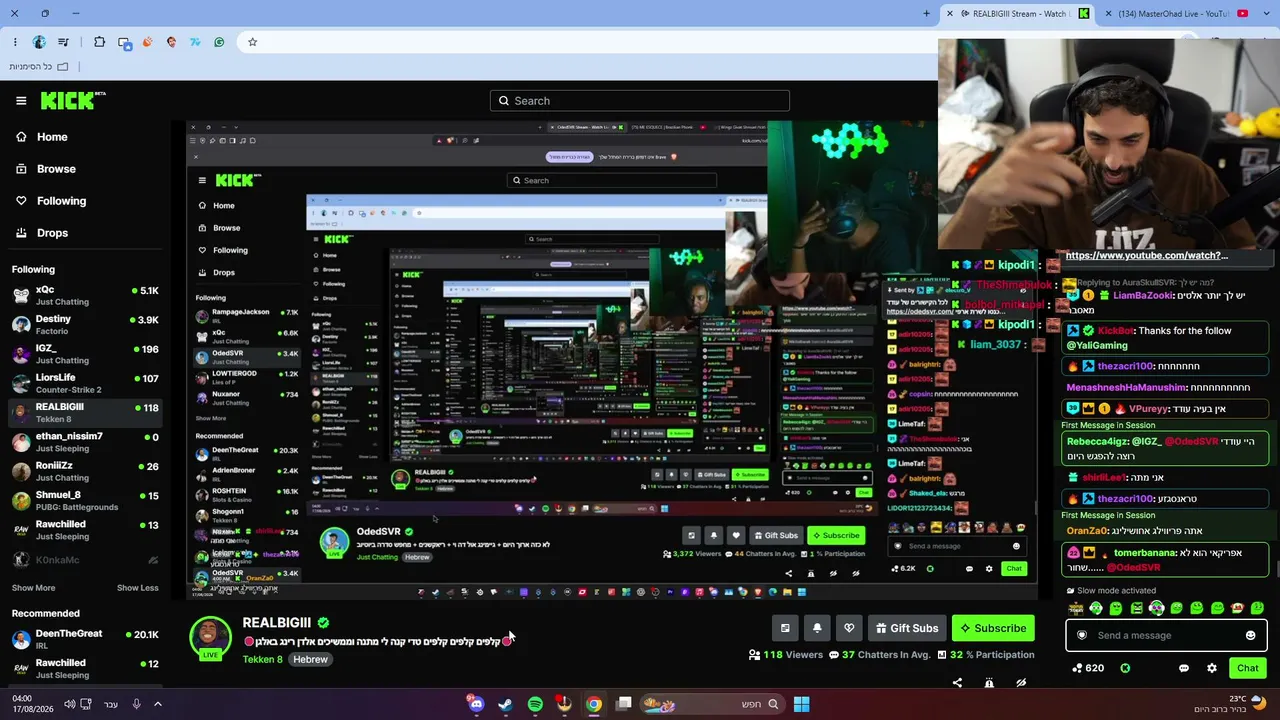Toggle notification bell for REALBIGIII

click(x=817, y=628)
